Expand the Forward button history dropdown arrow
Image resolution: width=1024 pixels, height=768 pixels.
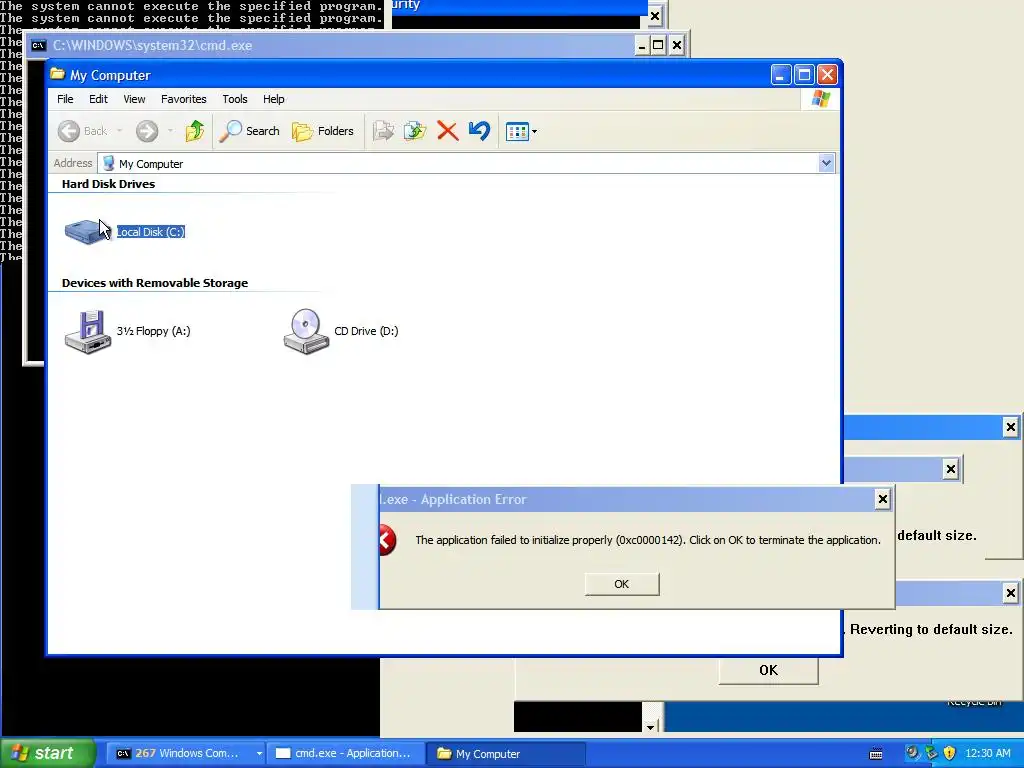tap(170, 131)
